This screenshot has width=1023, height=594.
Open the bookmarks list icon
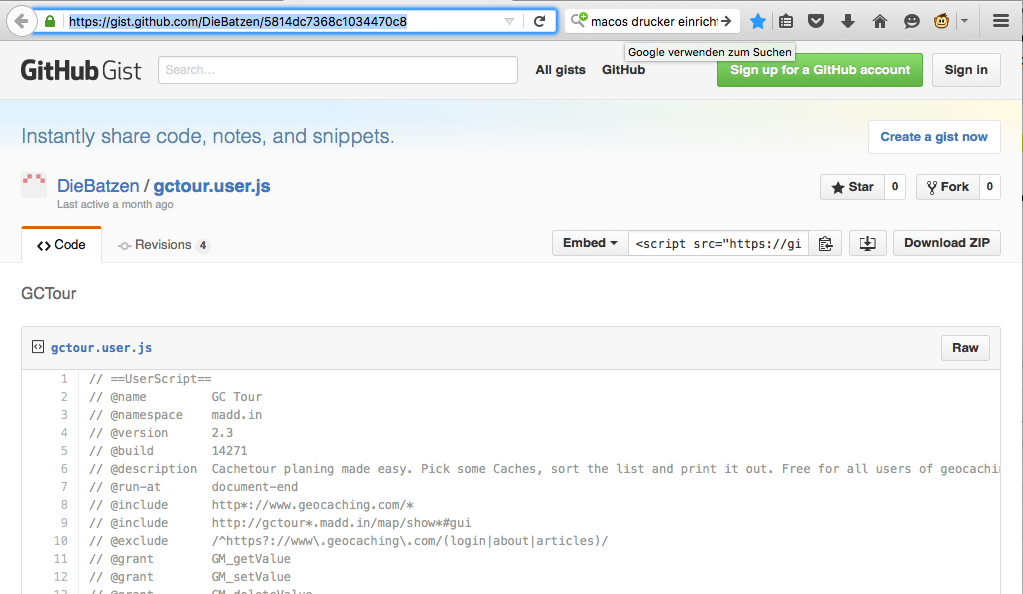[x=786, y=22]
